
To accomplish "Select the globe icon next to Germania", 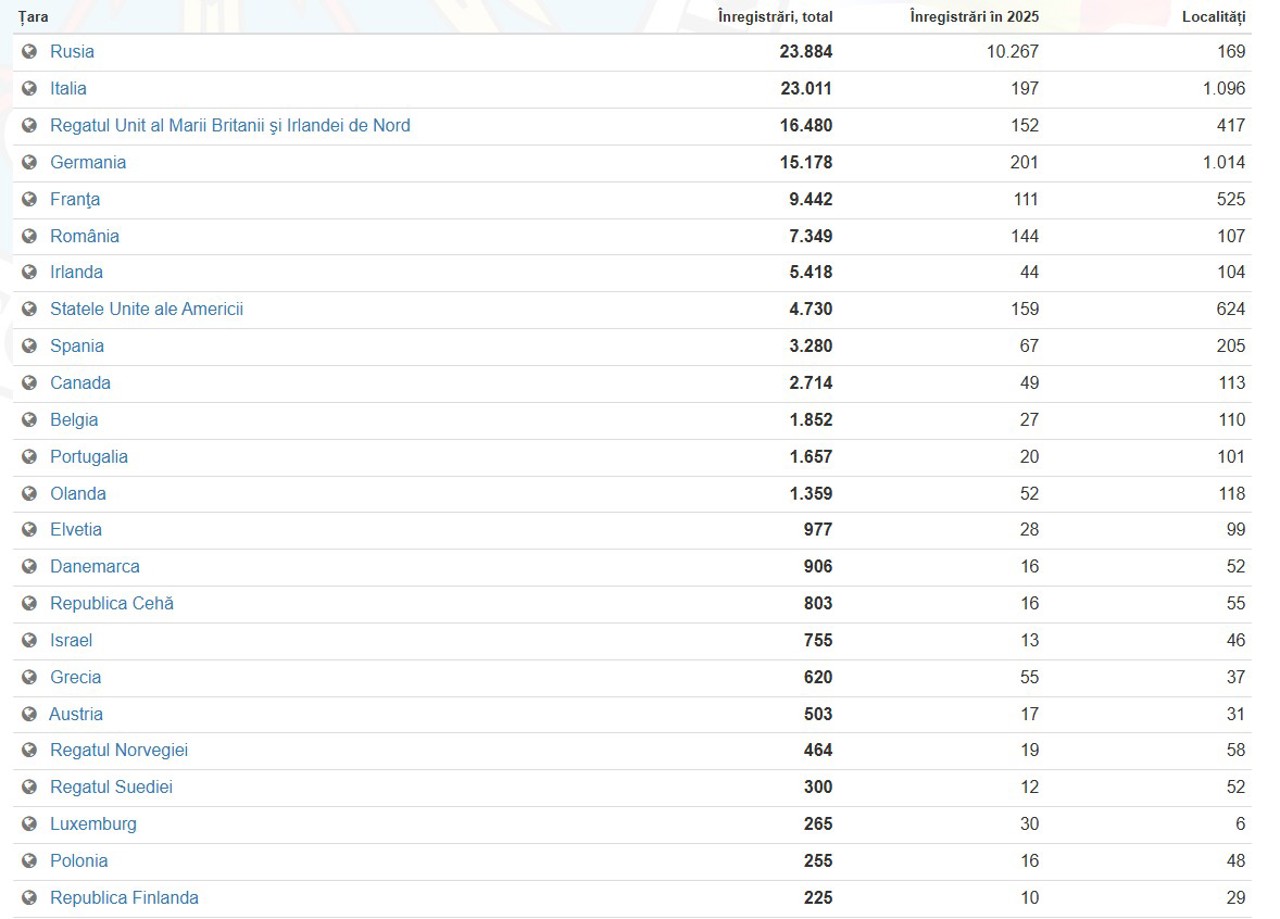I will point(29,162).
